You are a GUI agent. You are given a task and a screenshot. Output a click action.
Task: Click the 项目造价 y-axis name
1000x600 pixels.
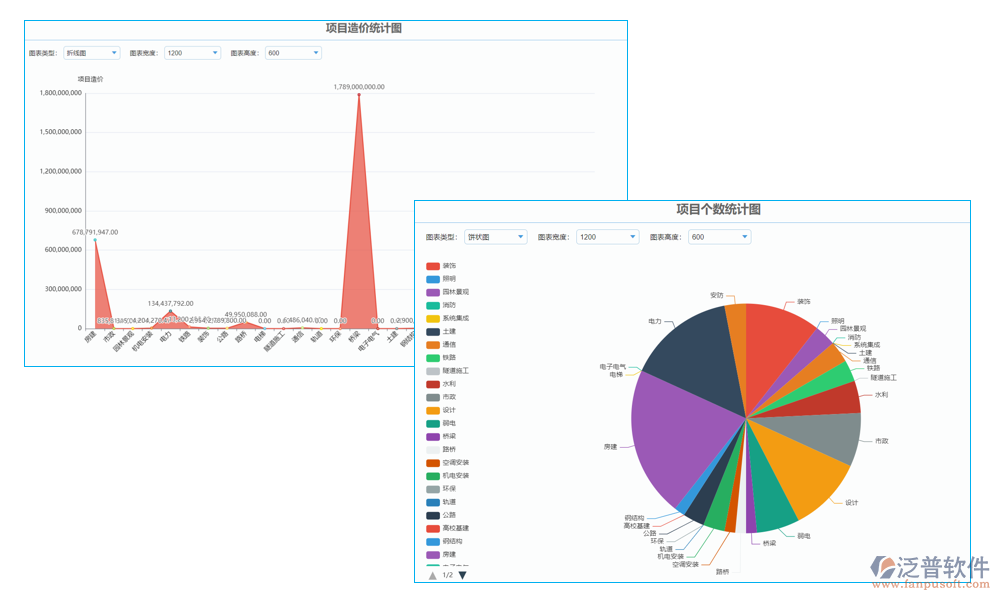[x=91, y=79]
